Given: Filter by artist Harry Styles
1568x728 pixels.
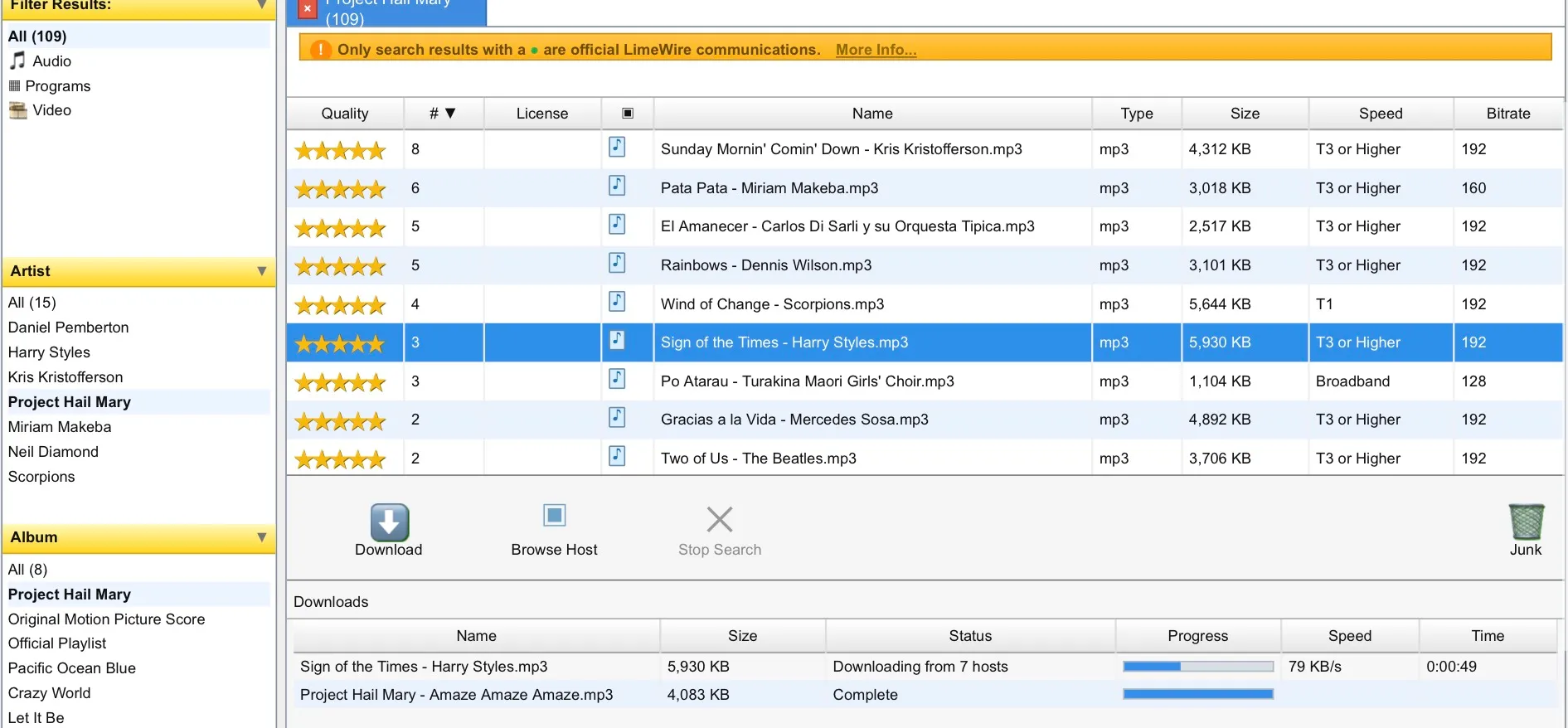Looking at the screenshot, I should [x=49, y=352].
